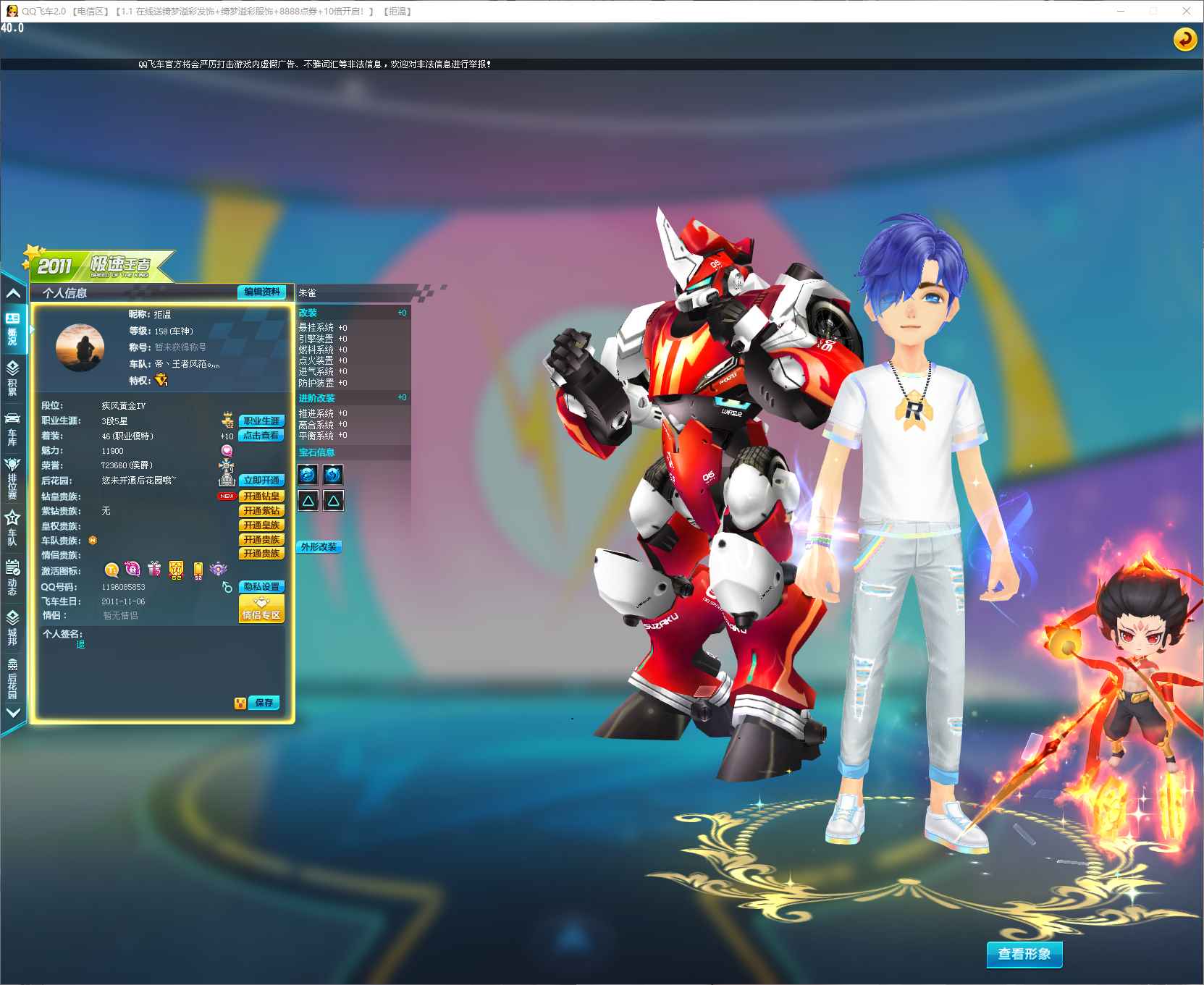Click the yellow return arrow icon
Image resolution: width=1204 pixels, height=985 pixels.
(x=1185, y=39)
